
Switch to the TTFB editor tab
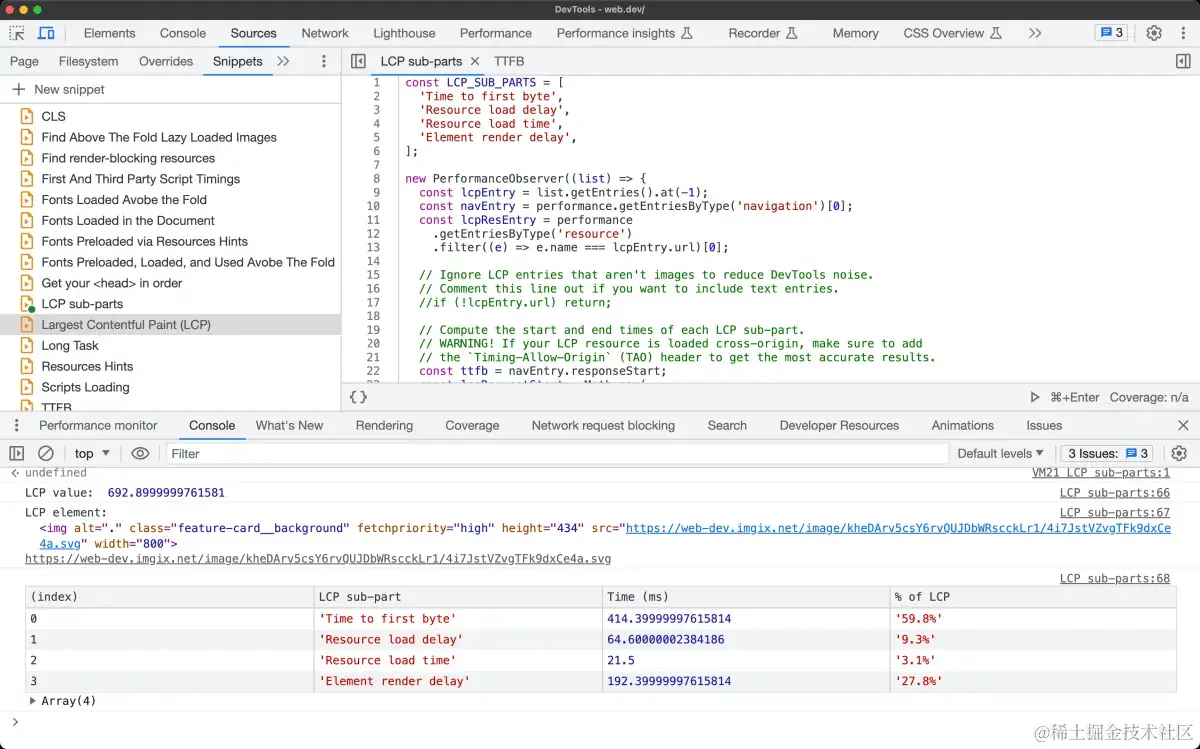click(509, 61)
